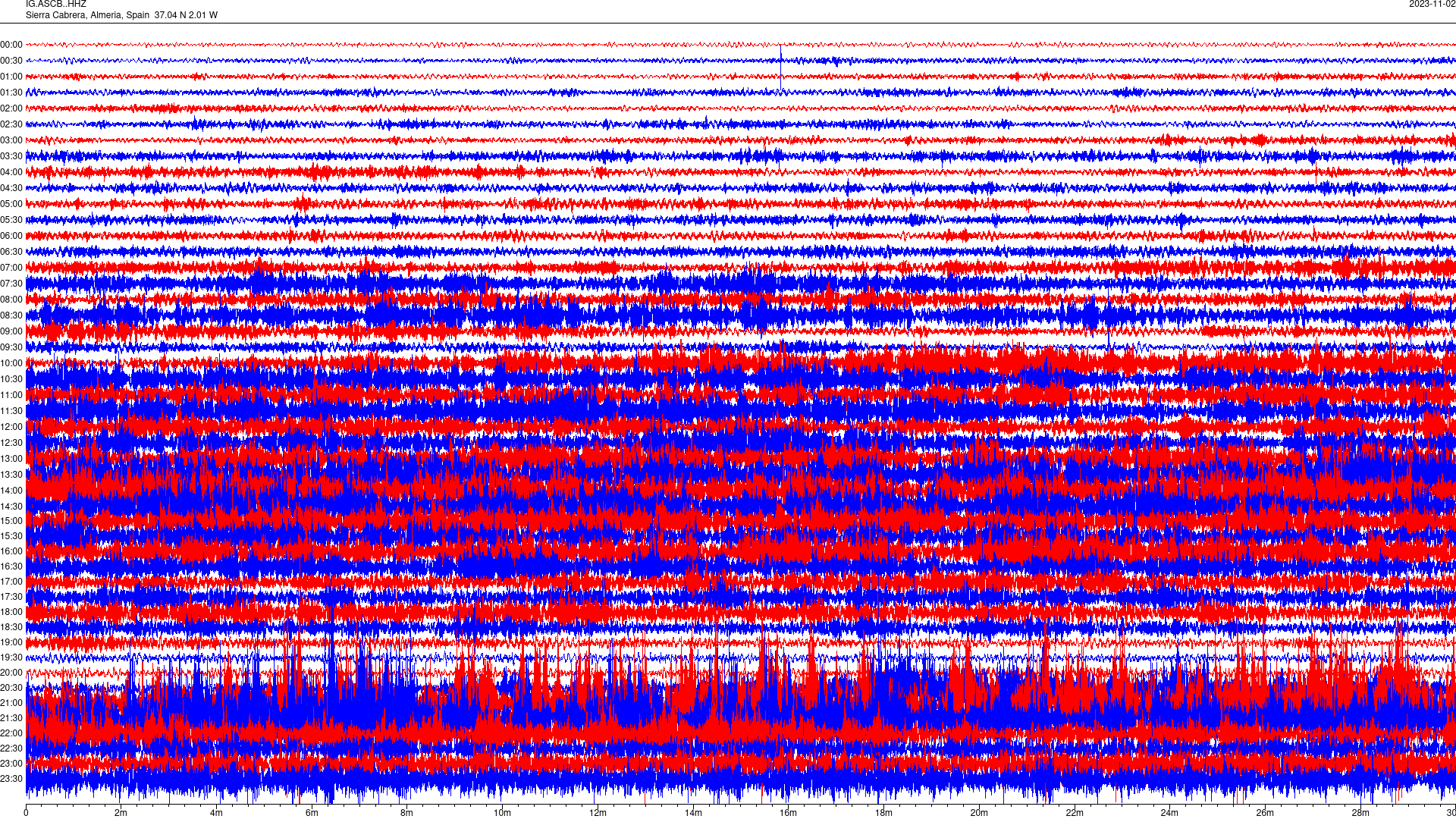Select the 17:30 trace label
The width and height of the screenshot is (1456, 819).
tap(11, 597)
